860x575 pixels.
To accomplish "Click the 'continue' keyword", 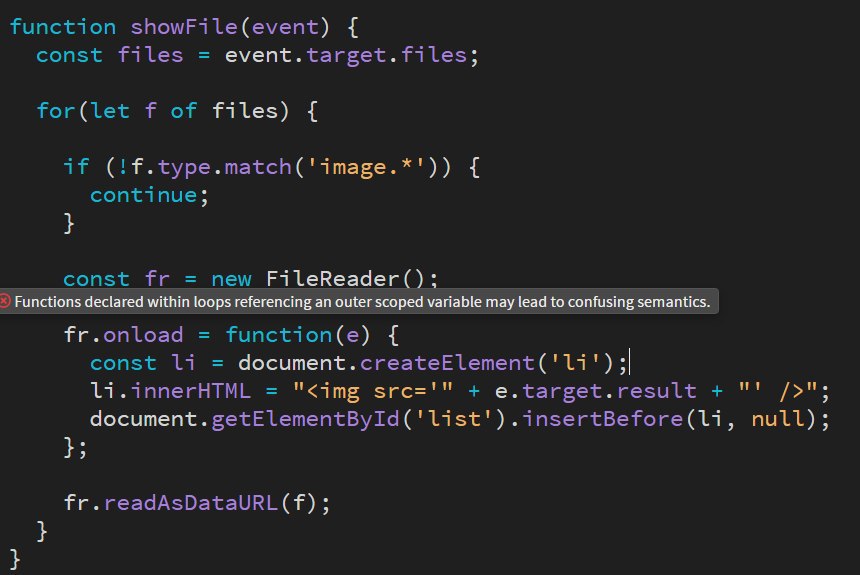I will click(x=143, y=195).
